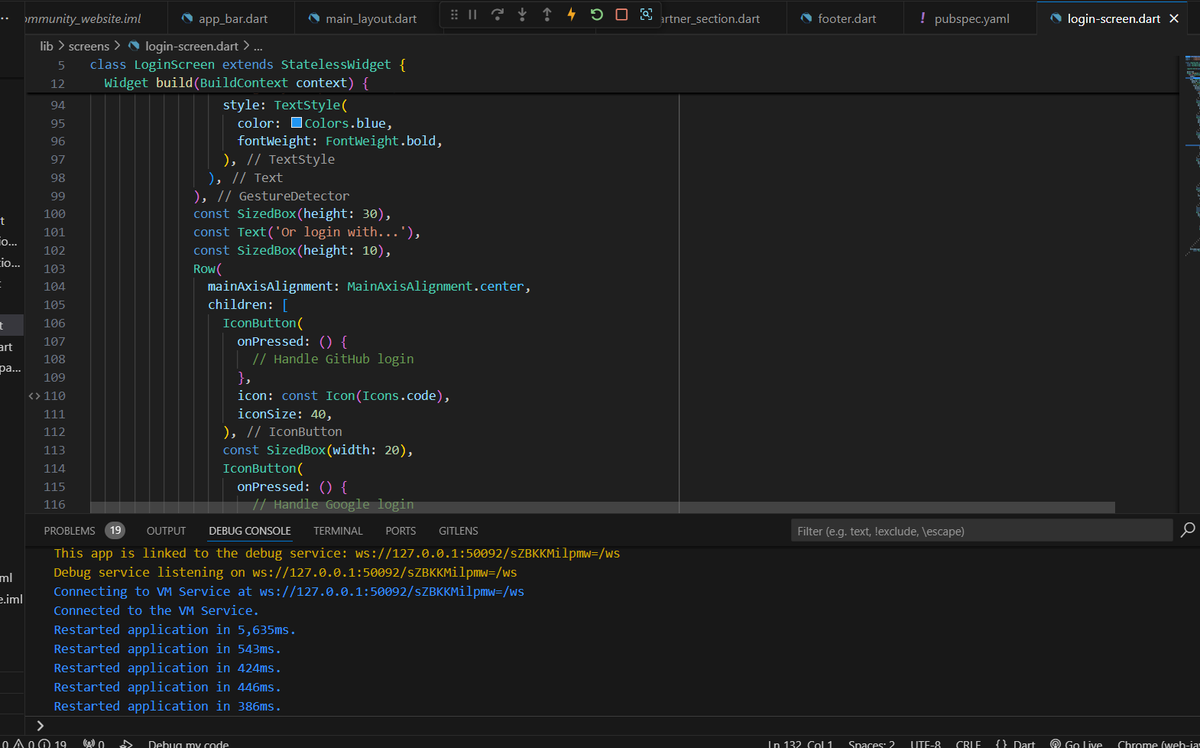The height and width of the screenshot is (748, 1200).
Task: Expand the lib breadcrumb
Action: pyautogui.click(x=47, y=46)
